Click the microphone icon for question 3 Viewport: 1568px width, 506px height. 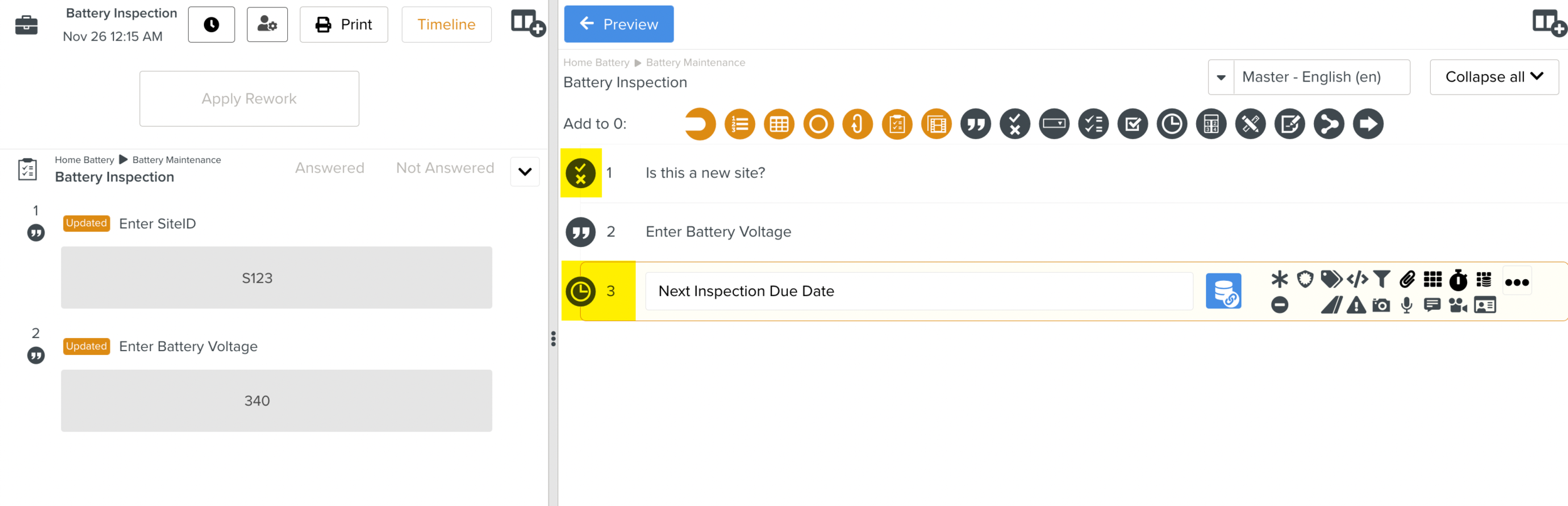pos(1407,305)
